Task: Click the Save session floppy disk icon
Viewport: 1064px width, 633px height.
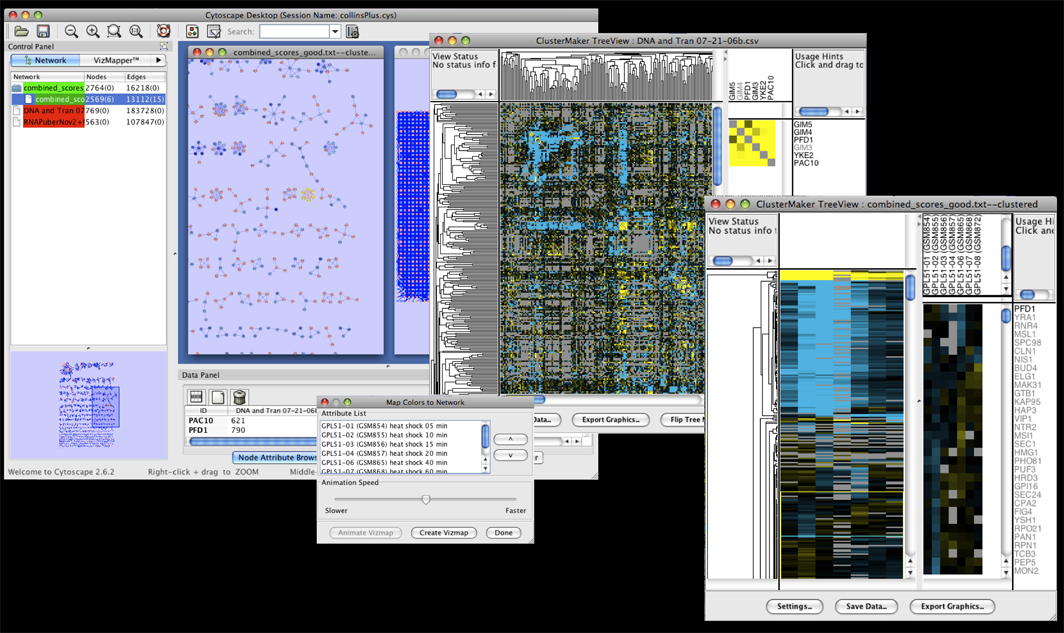Action: (43, 32)
